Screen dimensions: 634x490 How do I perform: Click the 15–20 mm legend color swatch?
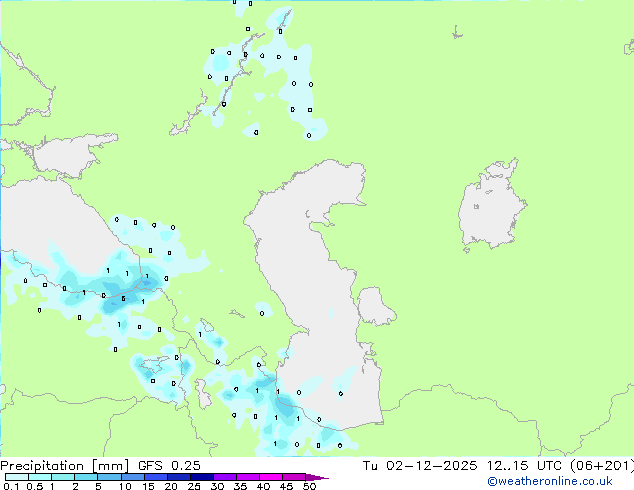(156, 477)
